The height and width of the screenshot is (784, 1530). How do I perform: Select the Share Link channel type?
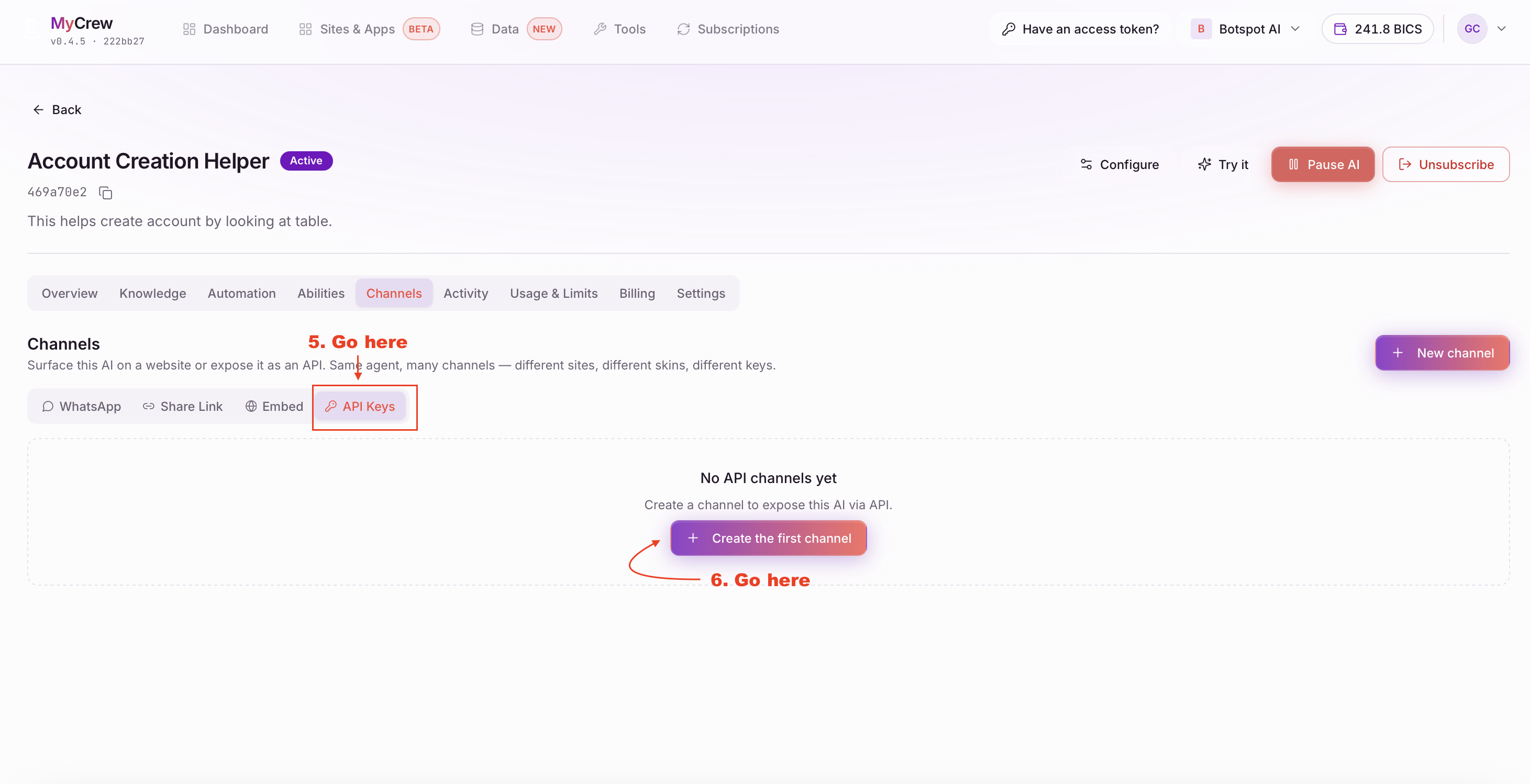(x=182, y=407)
